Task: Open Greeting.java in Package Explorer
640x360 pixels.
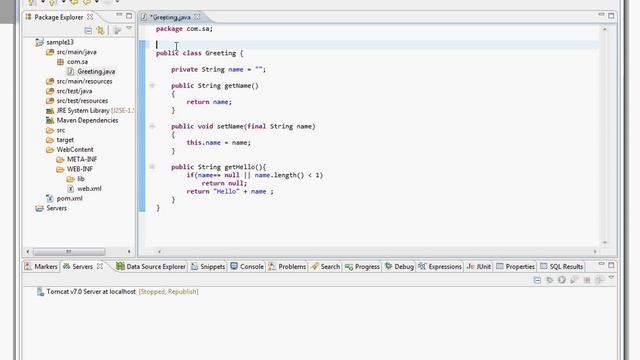Action: pyautogui.click(x=96, y=71)
